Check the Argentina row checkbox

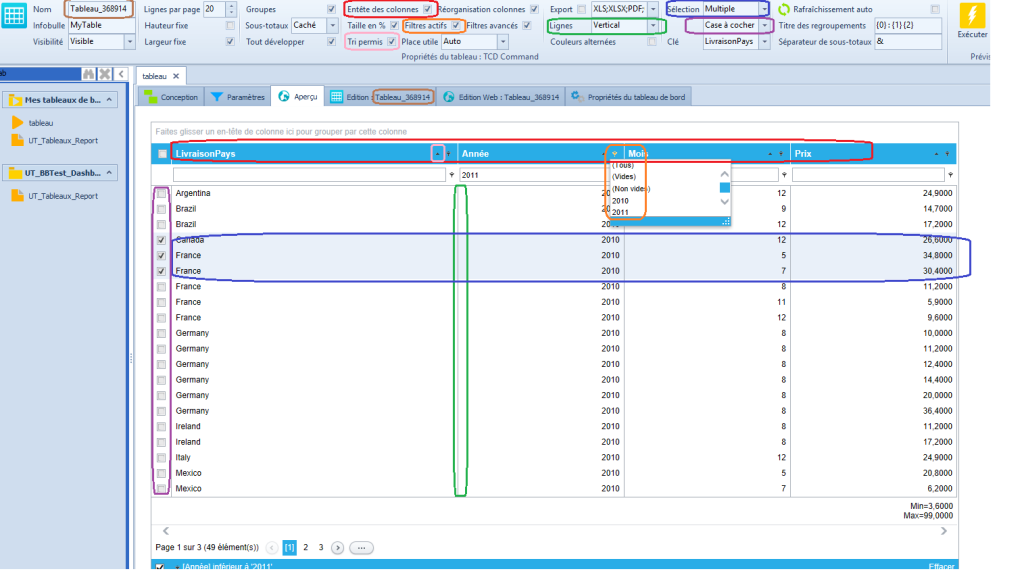click(x=161, y=193)
